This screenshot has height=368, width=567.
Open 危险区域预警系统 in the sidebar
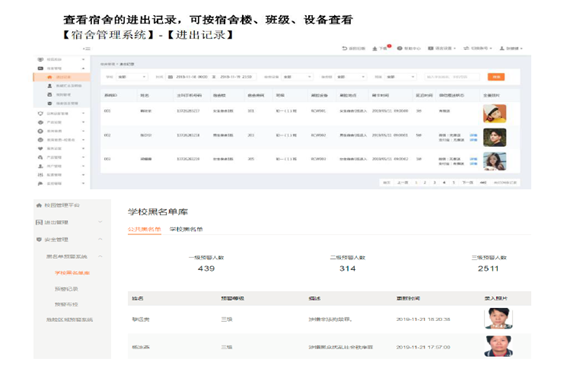coord(69,320)
